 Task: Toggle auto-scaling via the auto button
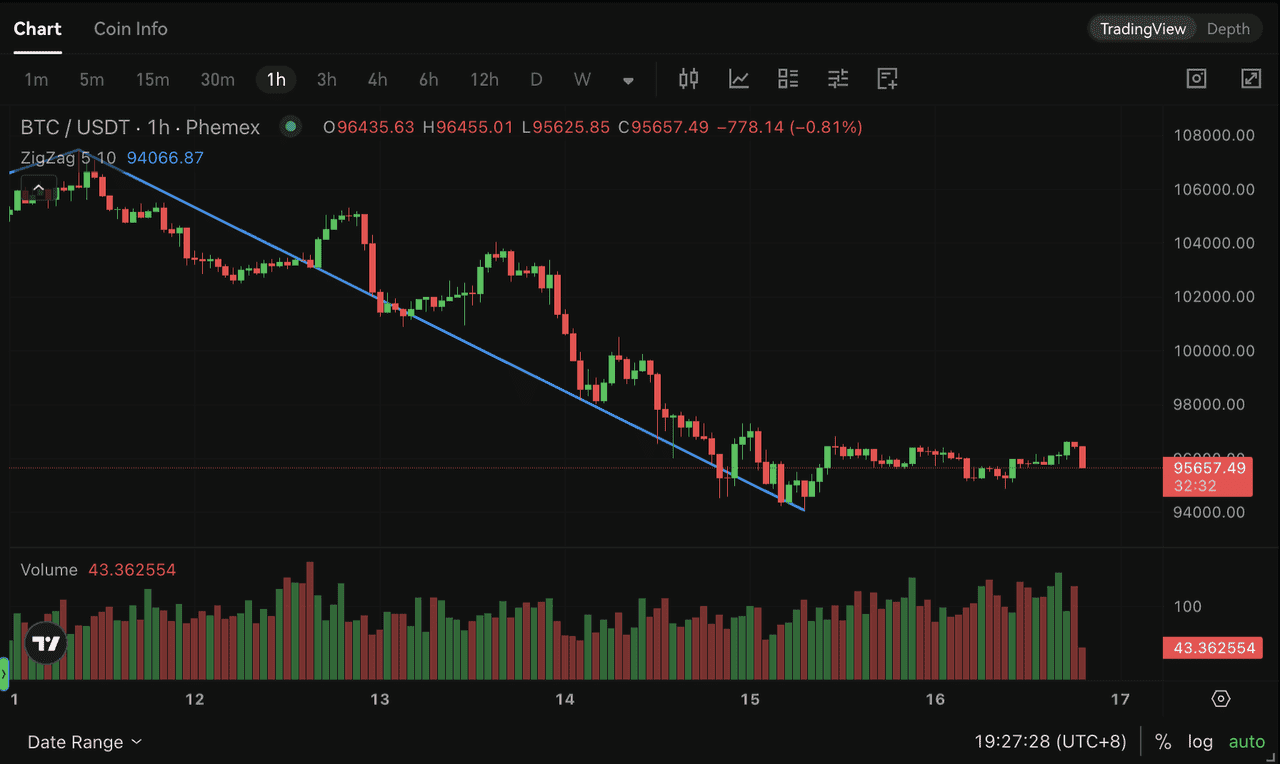pos(1246,741)
